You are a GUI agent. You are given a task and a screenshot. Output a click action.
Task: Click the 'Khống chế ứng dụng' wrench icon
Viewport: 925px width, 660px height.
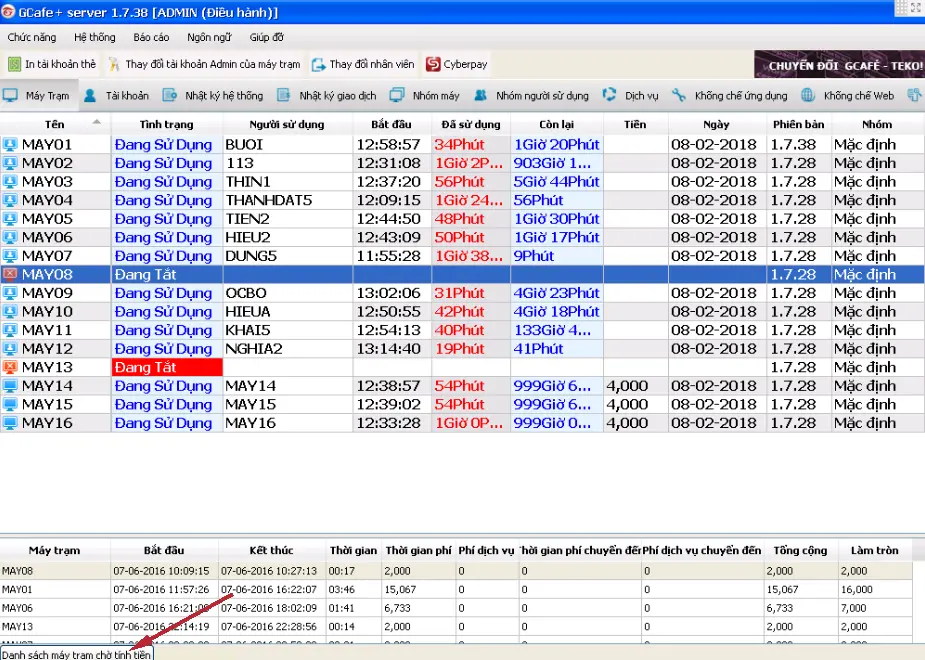coord(679,95)
